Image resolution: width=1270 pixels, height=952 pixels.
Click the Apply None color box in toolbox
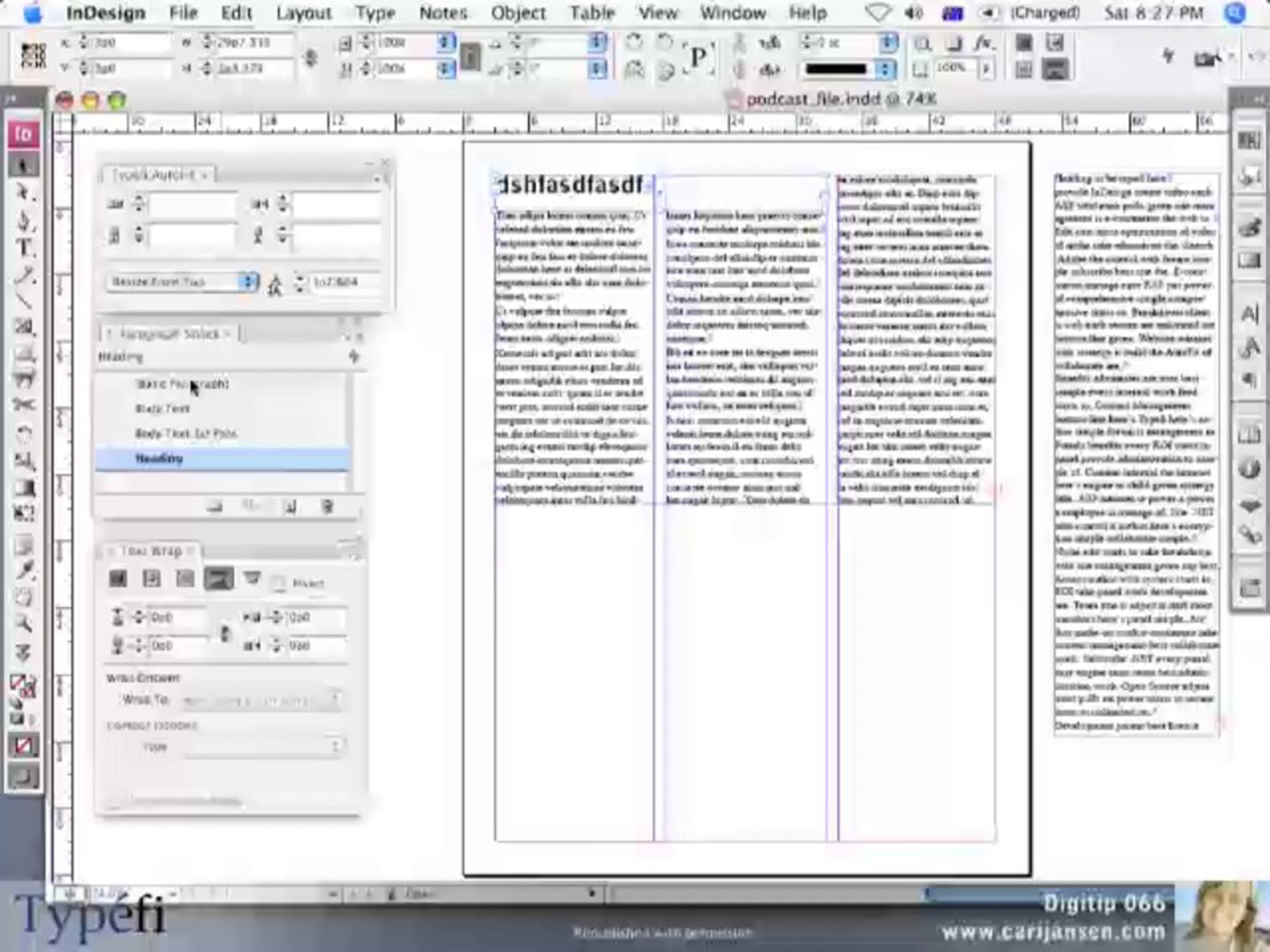coord(24,746)
